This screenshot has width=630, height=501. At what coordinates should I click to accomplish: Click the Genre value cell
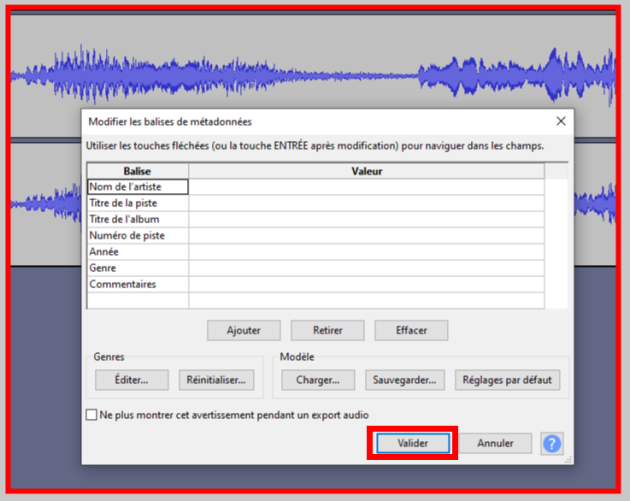click(366, 268)
